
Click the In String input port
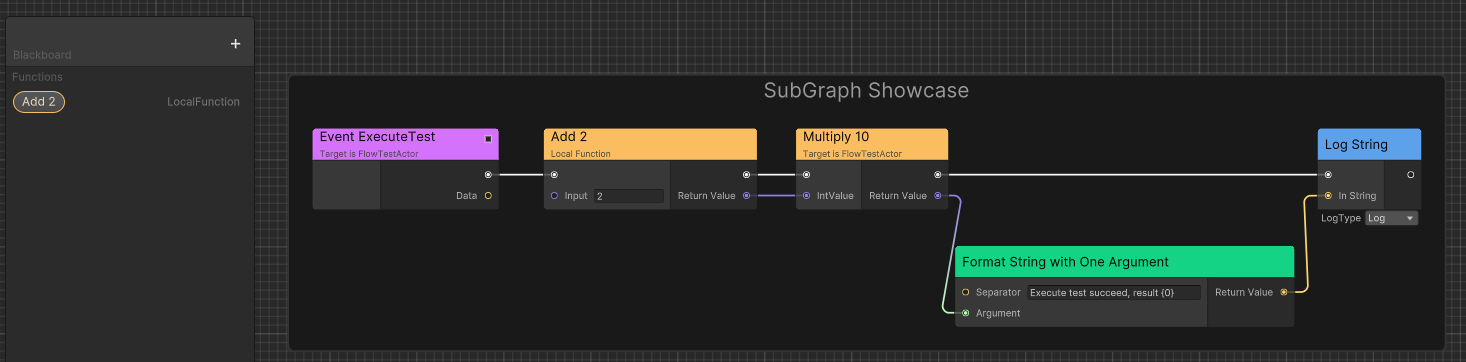tap(1328, 196)
